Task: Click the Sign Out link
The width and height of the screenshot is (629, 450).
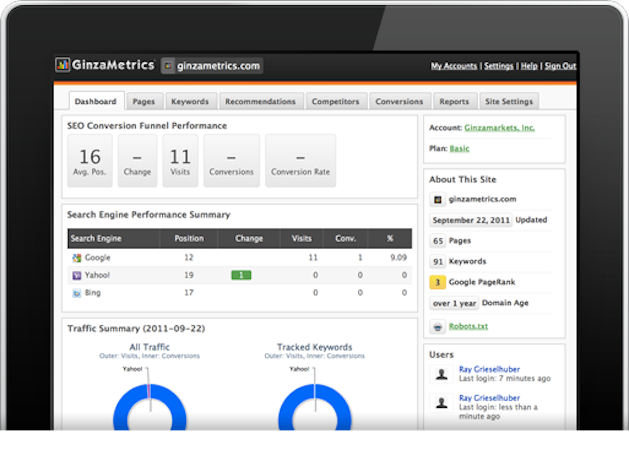Action: click(560, 66)
